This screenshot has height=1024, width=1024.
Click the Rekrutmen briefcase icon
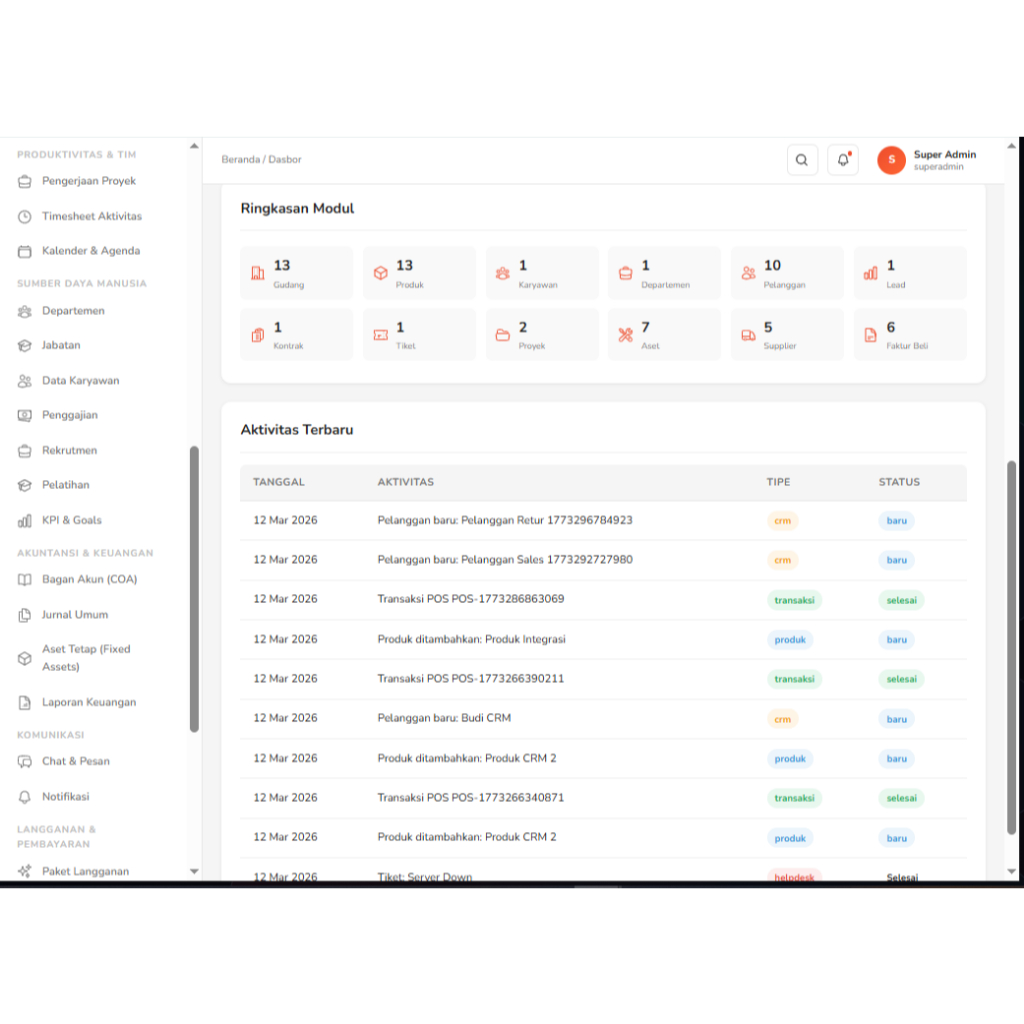(25, 451)
